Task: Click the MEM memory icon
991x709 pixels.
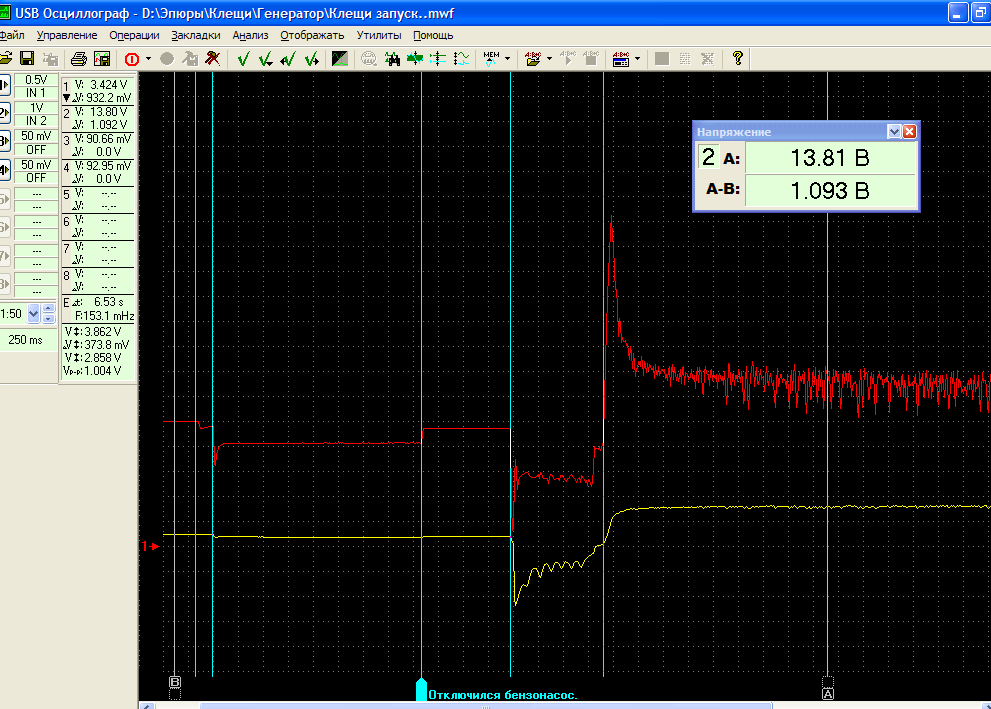Action: 491,59
